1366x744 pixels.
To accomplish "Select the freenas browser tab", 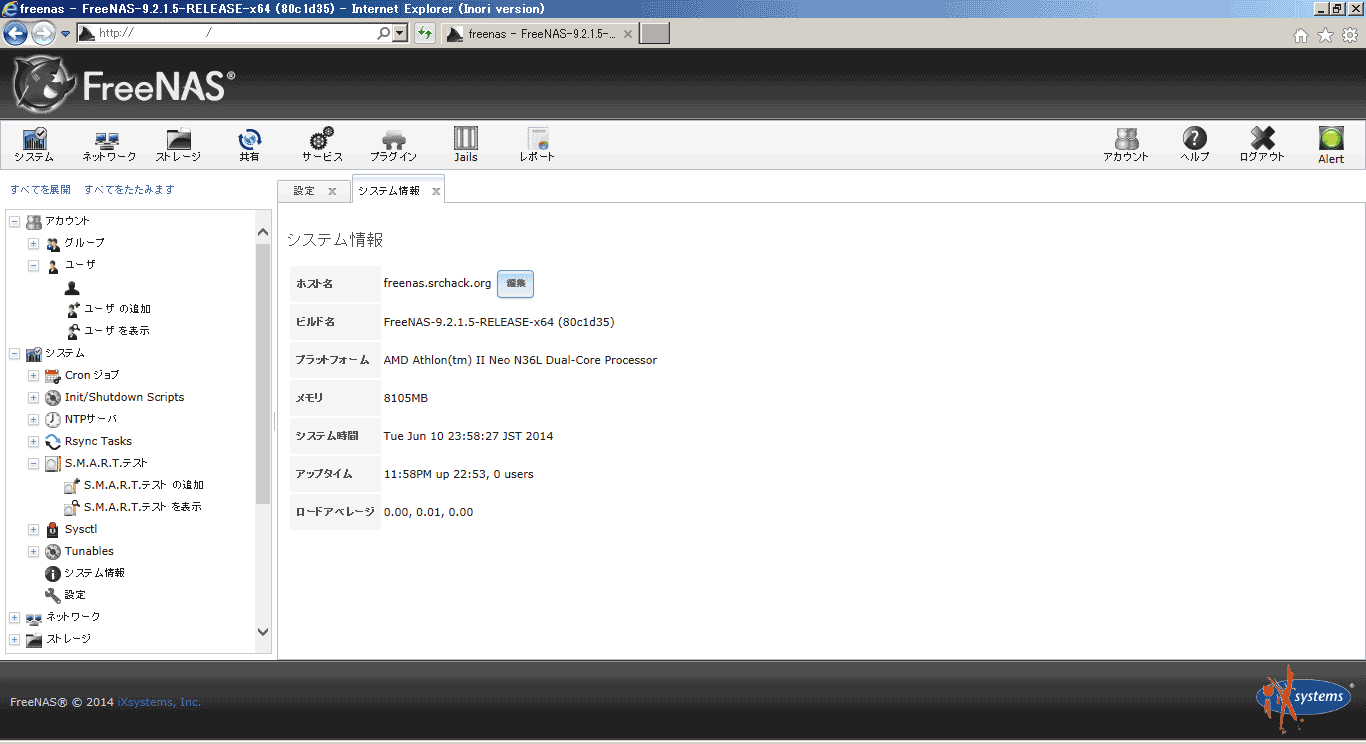I will (538, 34).
